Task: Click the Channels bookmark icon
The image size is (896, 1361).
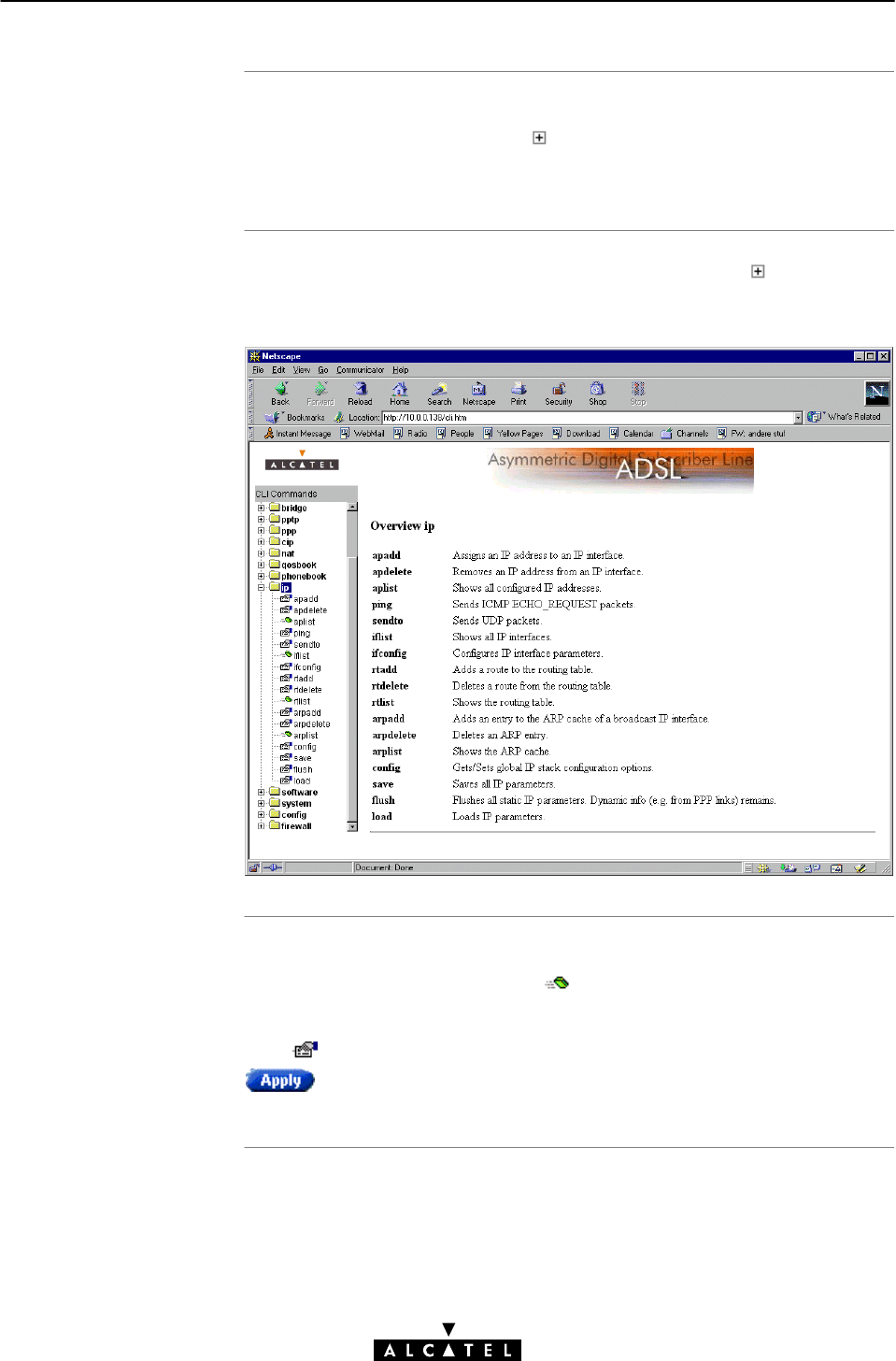Action: click(x=666, y=434)
